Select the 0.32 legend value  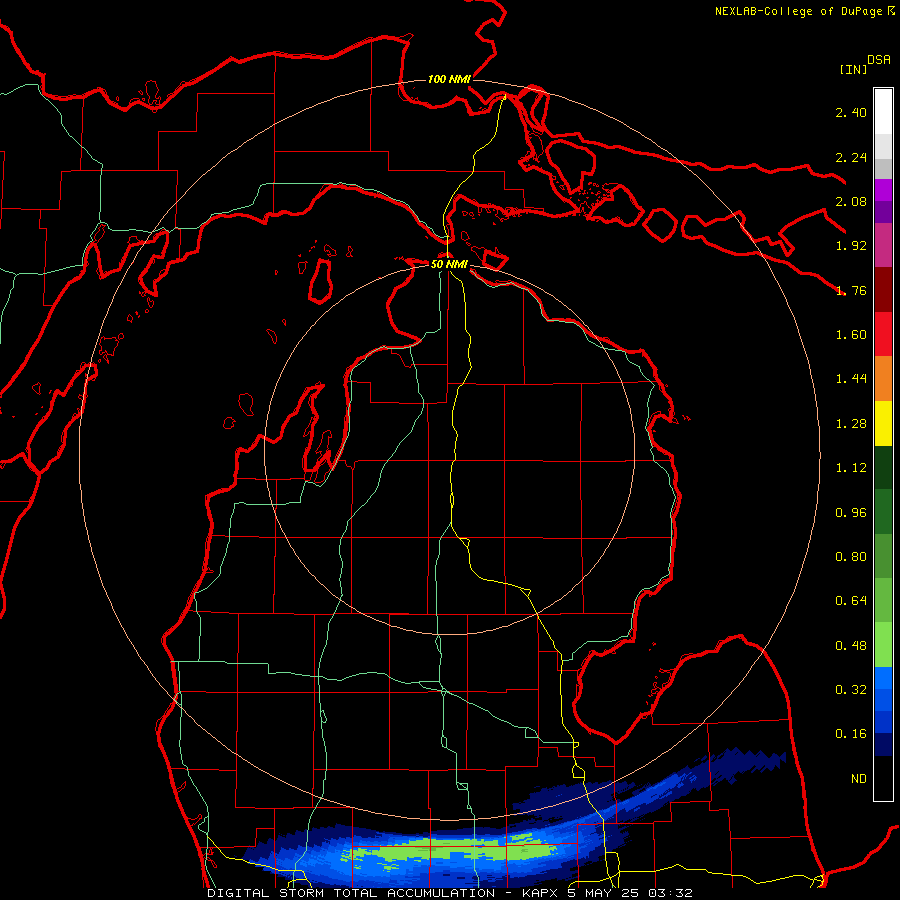point(851,690)
